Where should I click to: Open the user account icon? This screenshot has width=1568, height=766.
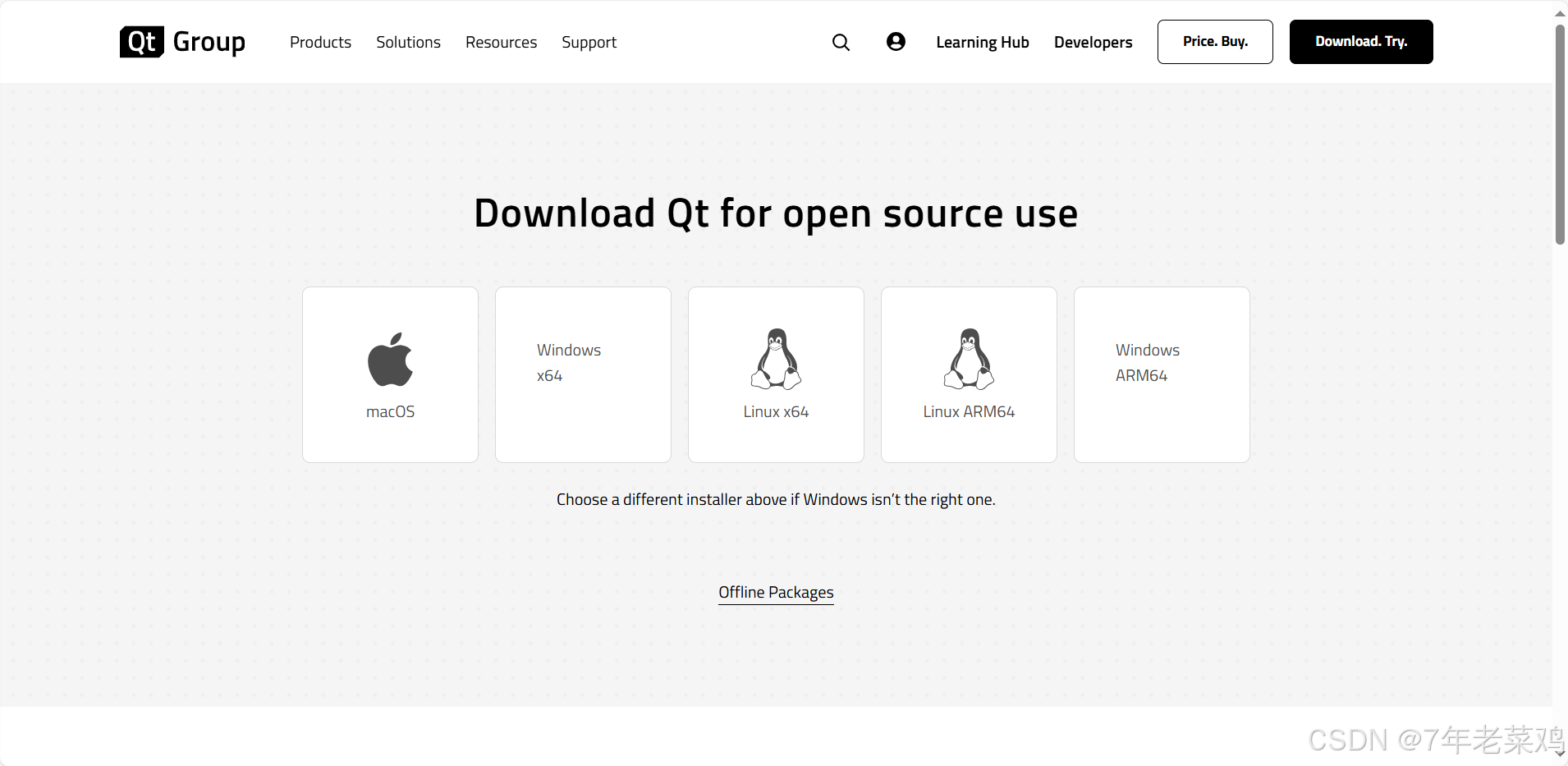pyautogui.click(x=896, y=41)
